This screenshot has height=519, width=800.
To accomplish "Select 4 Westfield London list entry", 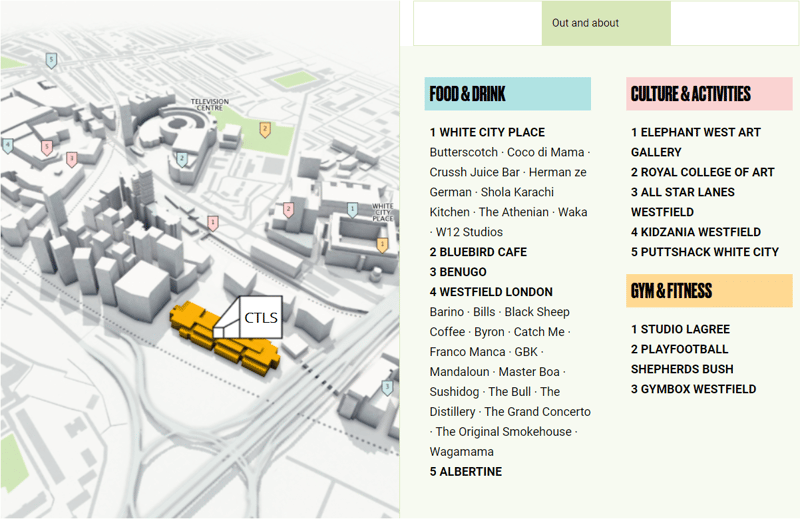I will (x=491, y=291).
